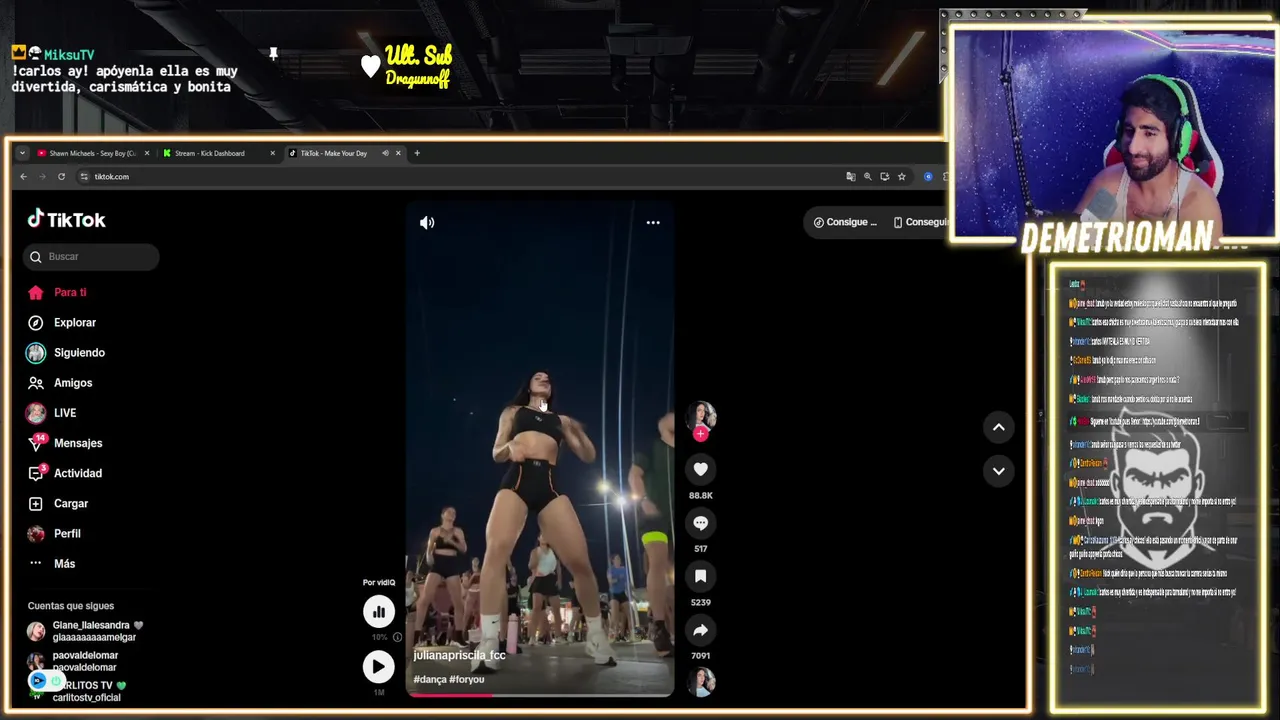Share video with arrow icon
This screenshot has width=1280, height=720.
point(700,630)
